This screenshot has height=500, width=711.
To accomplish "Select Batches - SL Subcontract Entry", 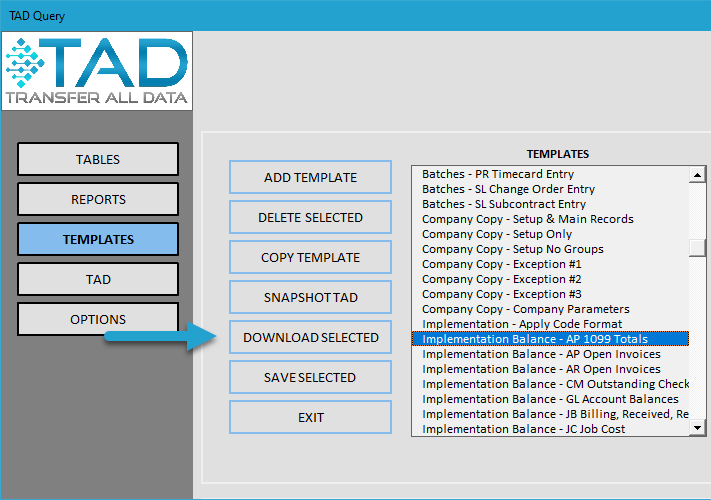I will (550, 204).
